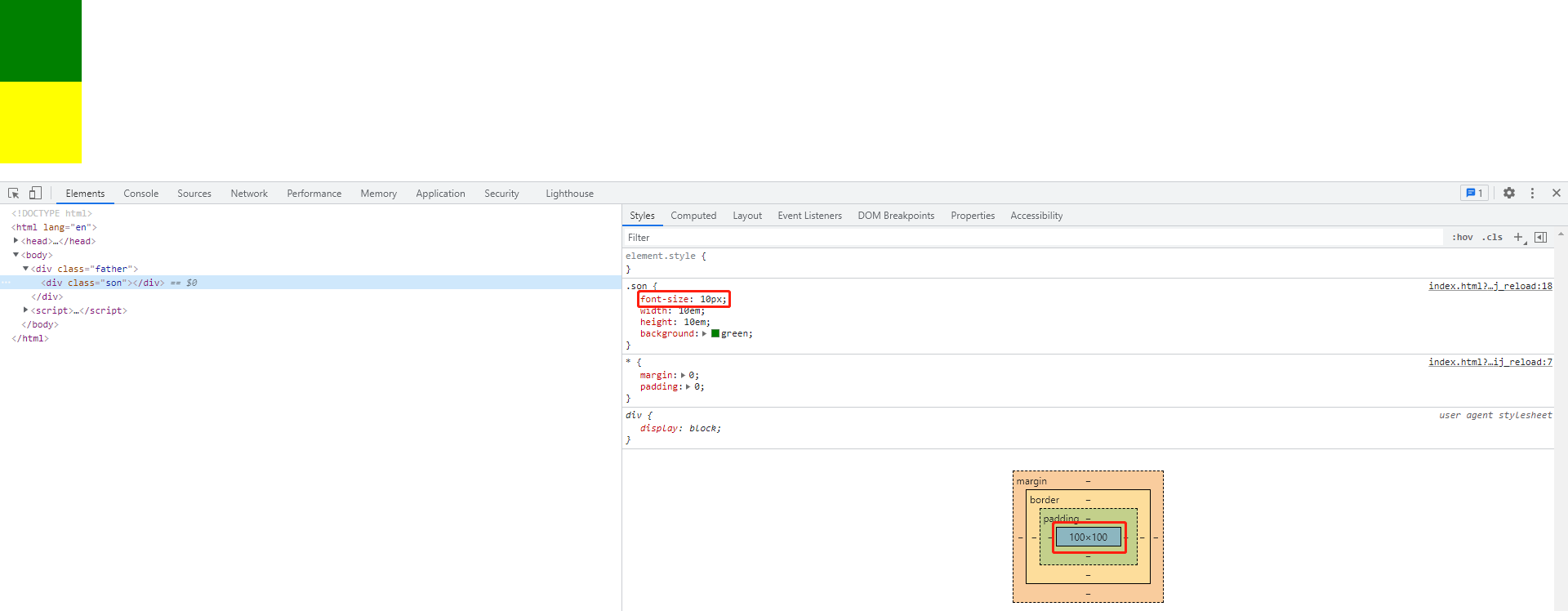Expand the padding shorthand property arrow
Screen dimensions: 1568x611
(688, 386)
